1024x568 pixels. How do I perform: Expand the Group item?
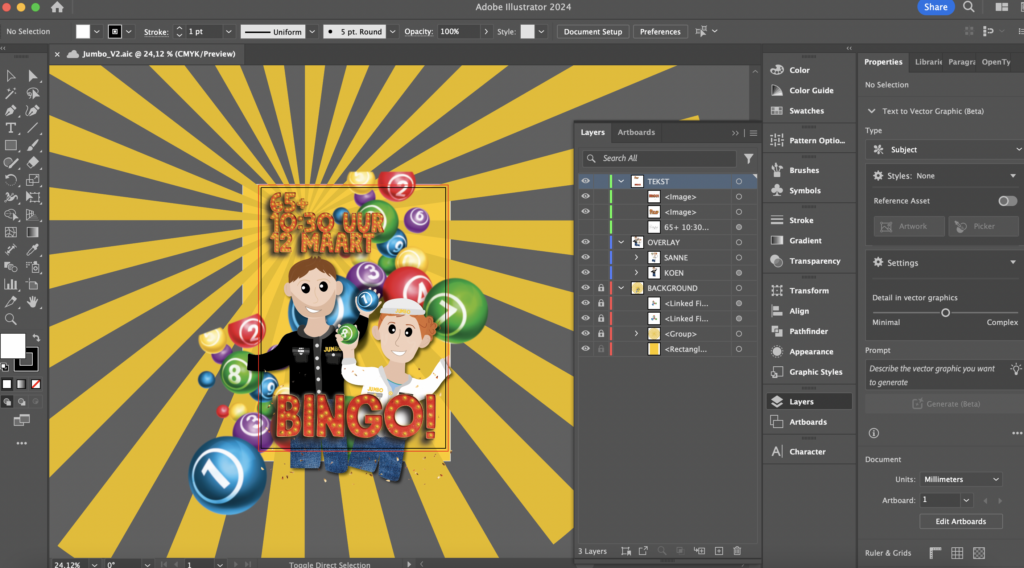(x=636, y=334)
